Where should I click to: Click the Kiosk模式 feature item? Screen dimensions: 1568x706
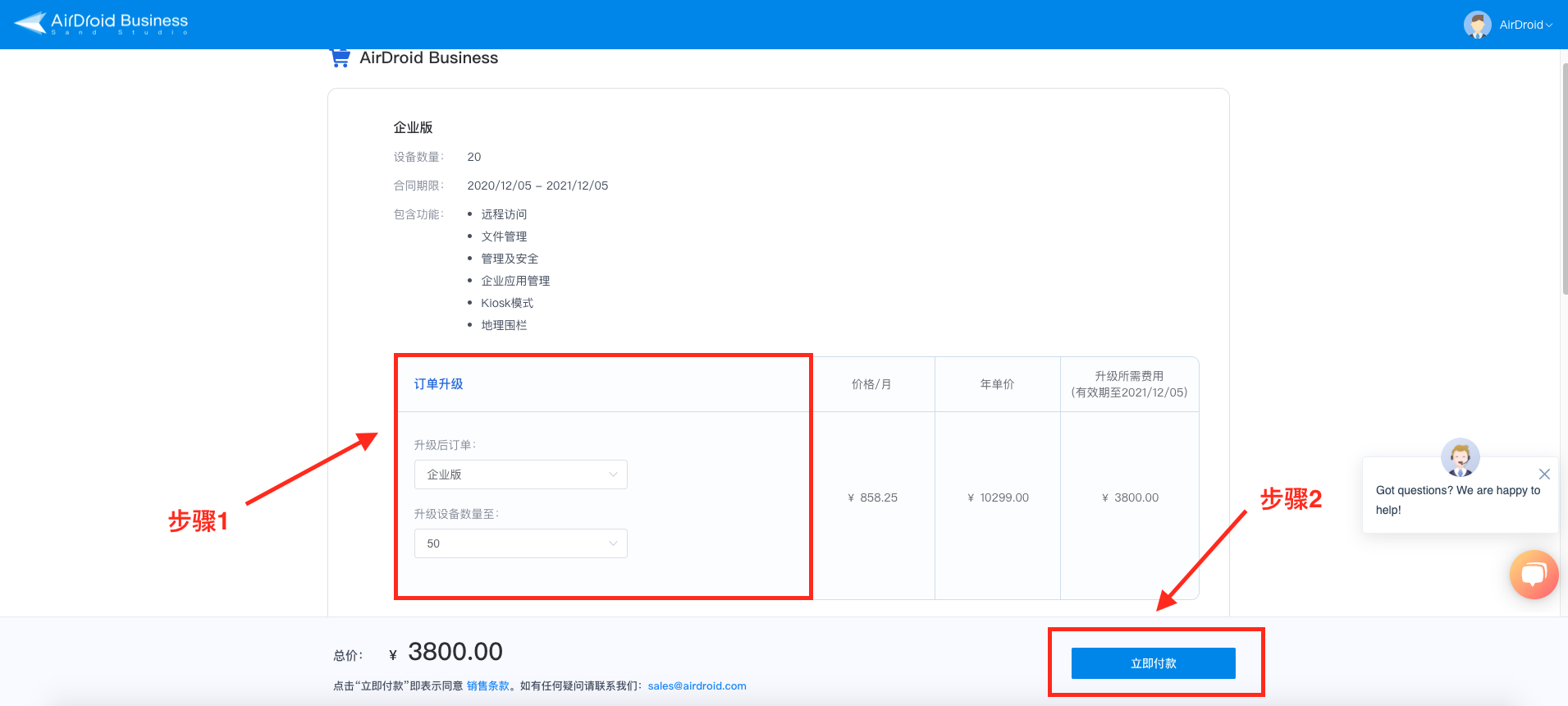(507, 303)
